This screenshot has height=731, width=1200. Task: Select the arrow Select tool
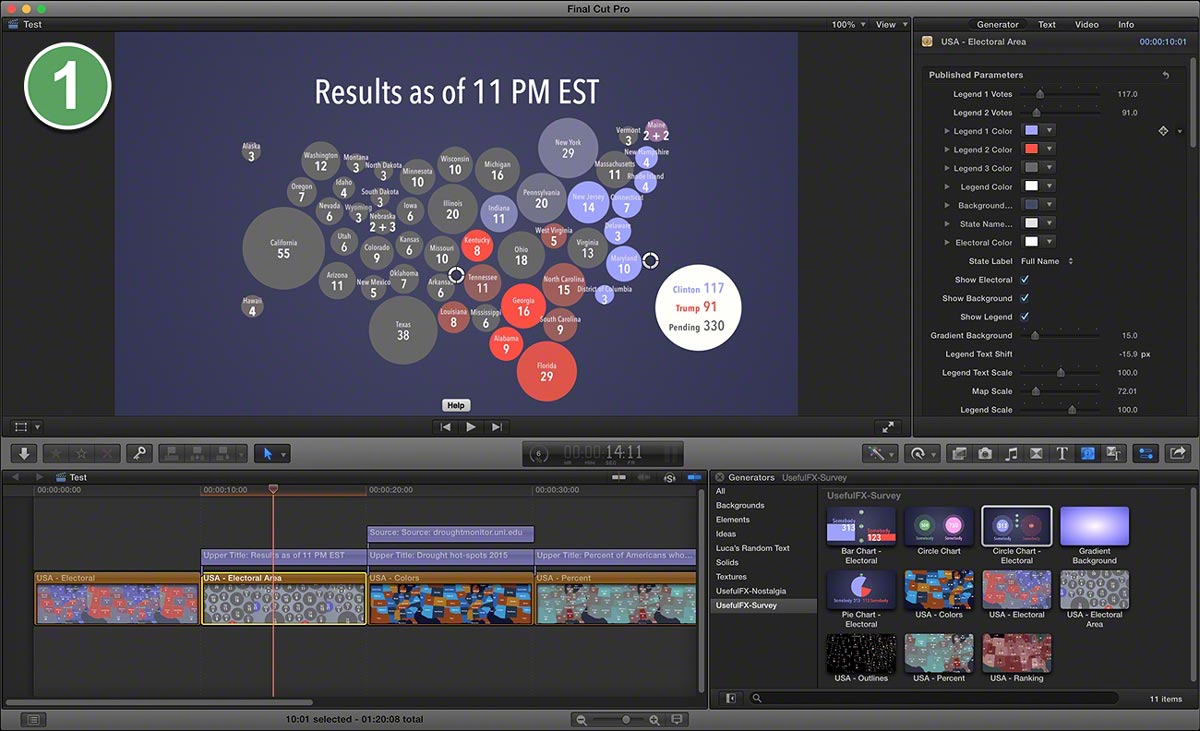click(x=266, y=453)
